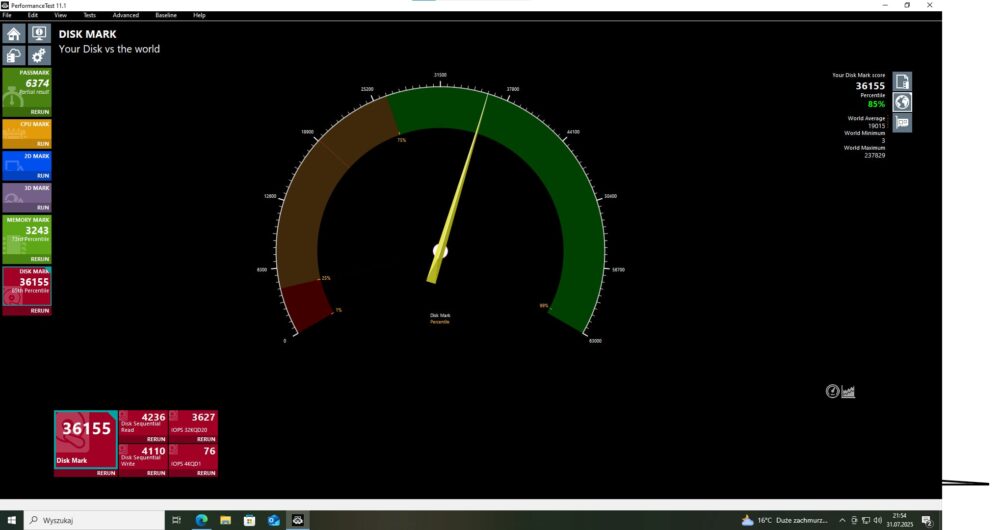Click the report document icon beside the score
This screenshot has height=530, width=1000.
(902, 82)
